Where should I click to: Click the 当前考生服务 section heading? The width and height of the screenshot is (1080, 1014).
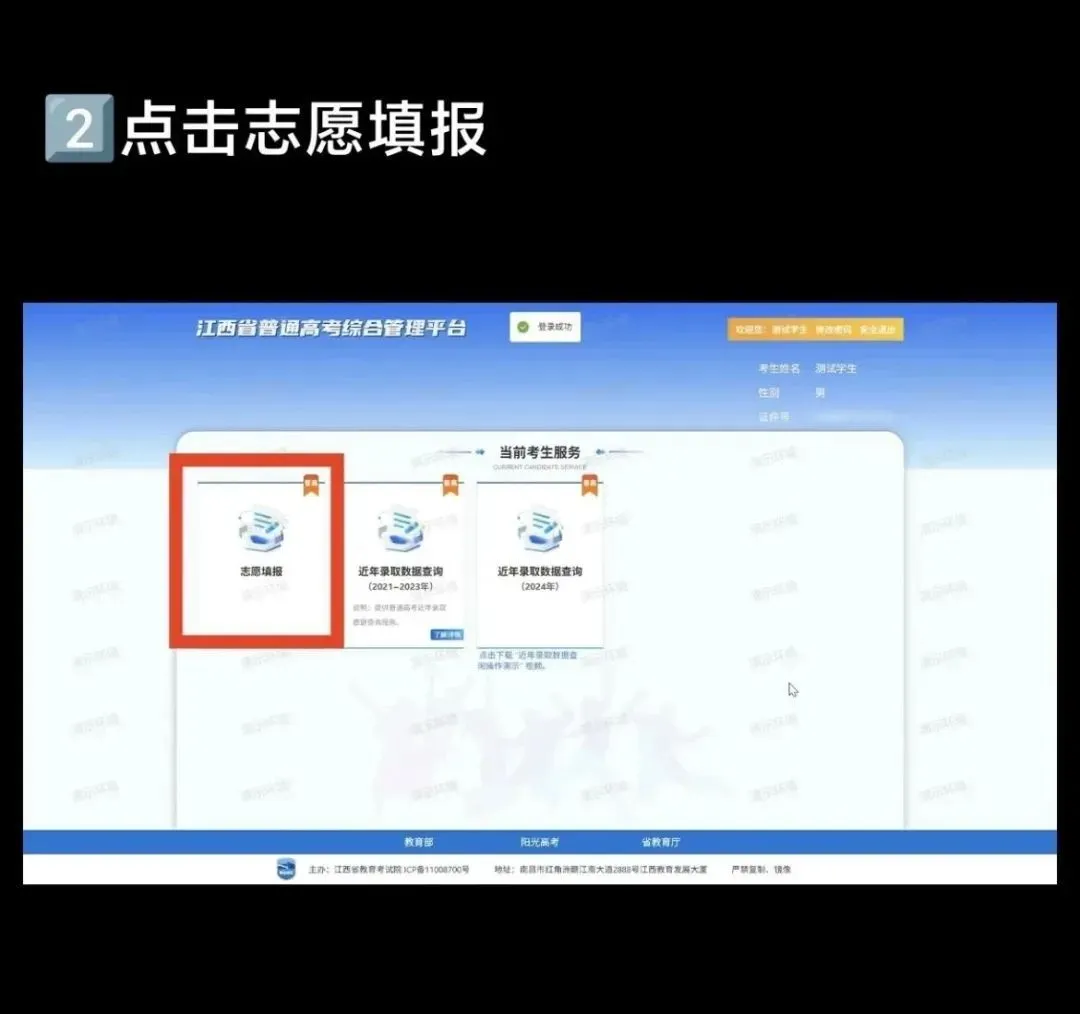click(x=540, y=453)
